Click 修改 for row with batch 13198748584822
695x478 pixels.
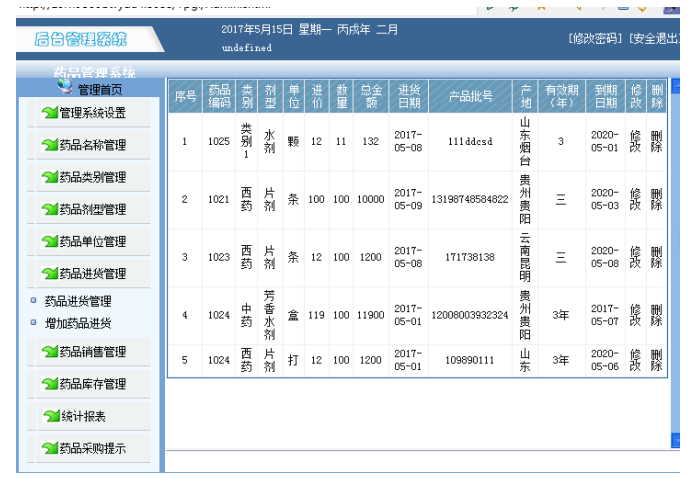pos(635,199)
